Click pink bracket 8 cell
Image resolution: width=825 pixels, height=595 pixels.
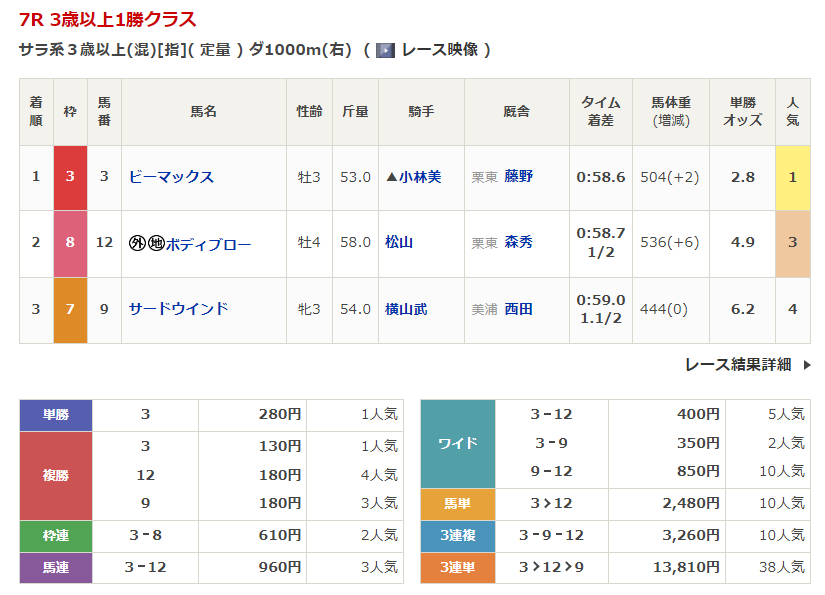tap(71, 244)
